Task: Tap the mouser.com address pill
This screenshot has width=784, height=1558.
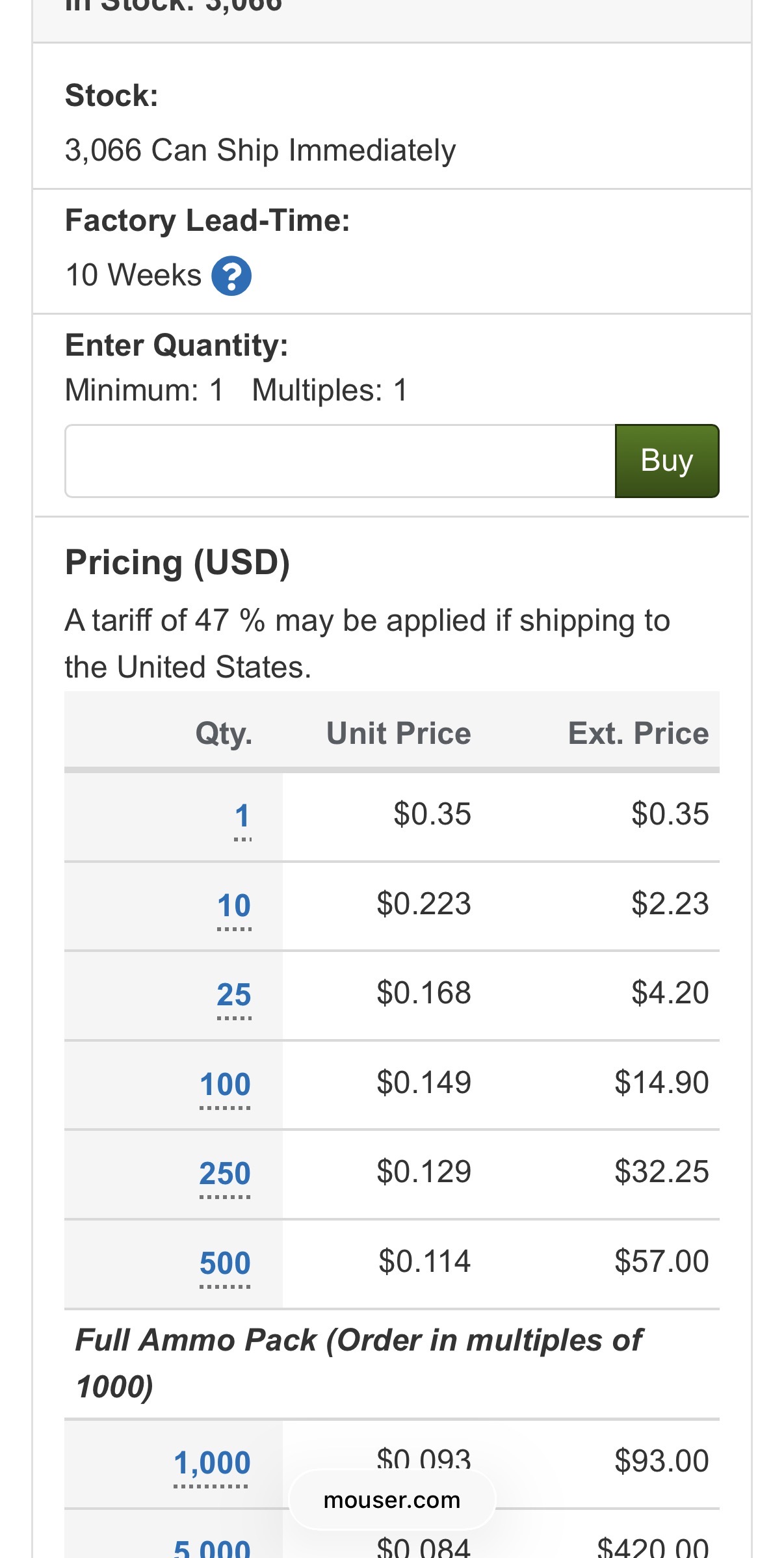Action: pyautogui.click(x=392, y=1500)
